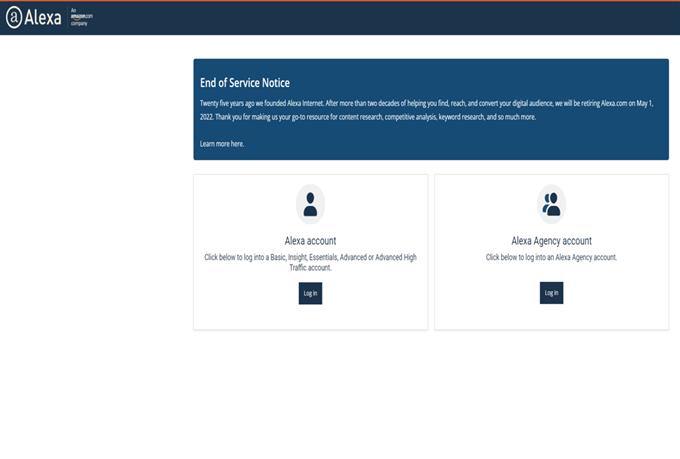
Task: Click the Alexa wordmark in the header
Action: 43,18
